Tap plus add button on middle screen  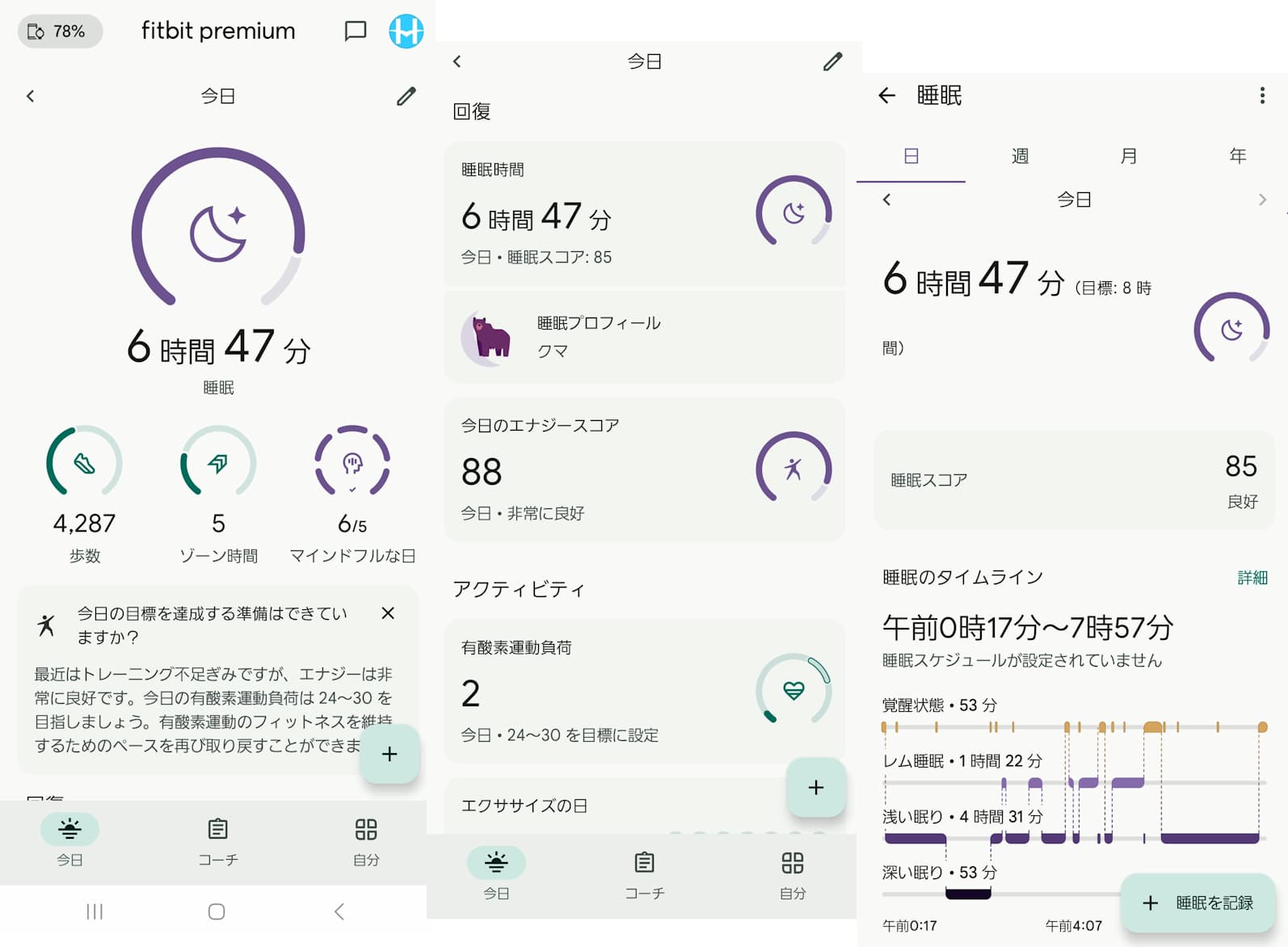(x=816, y=787)
